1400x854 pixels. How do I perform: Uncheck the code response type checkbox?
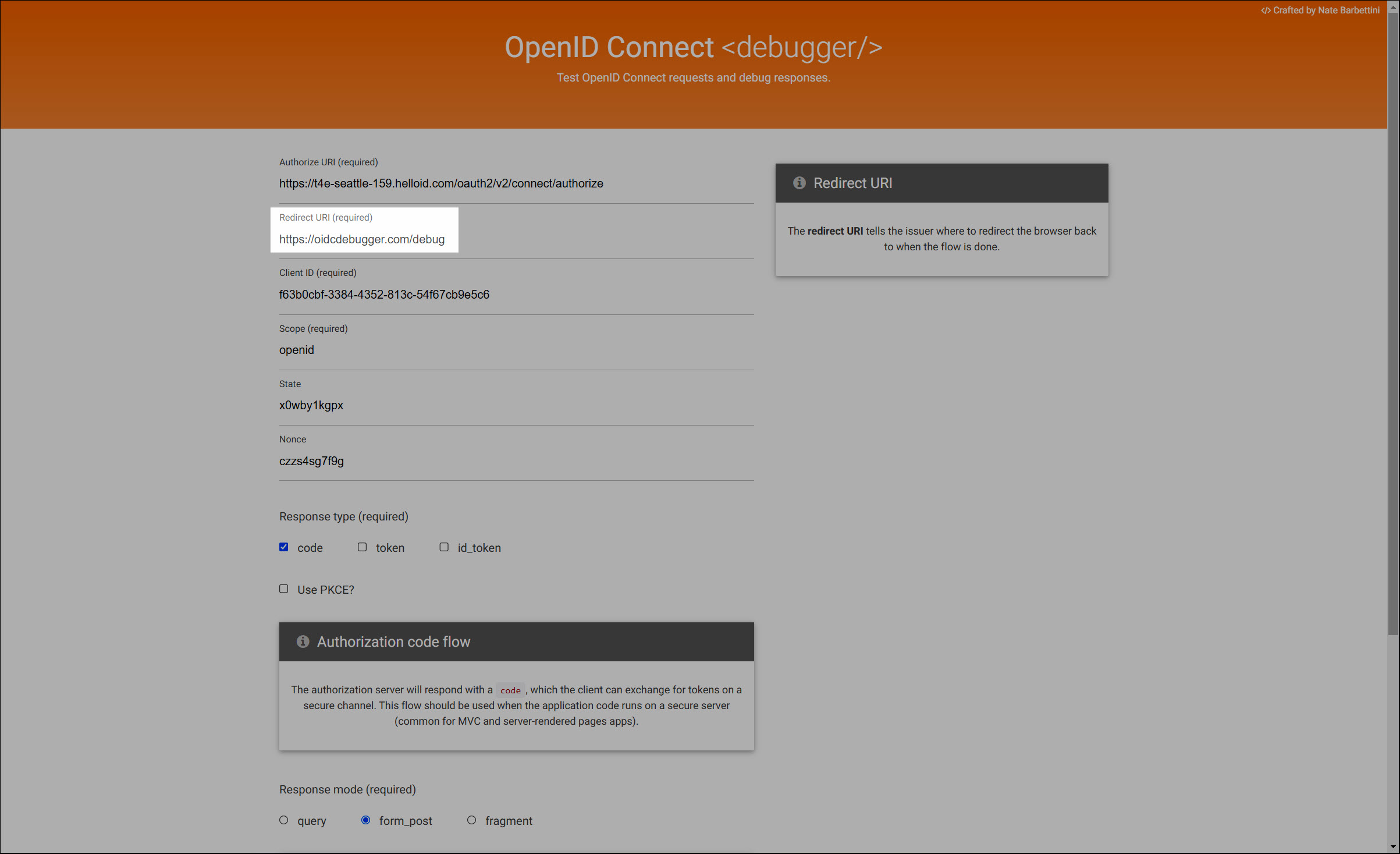284,547
